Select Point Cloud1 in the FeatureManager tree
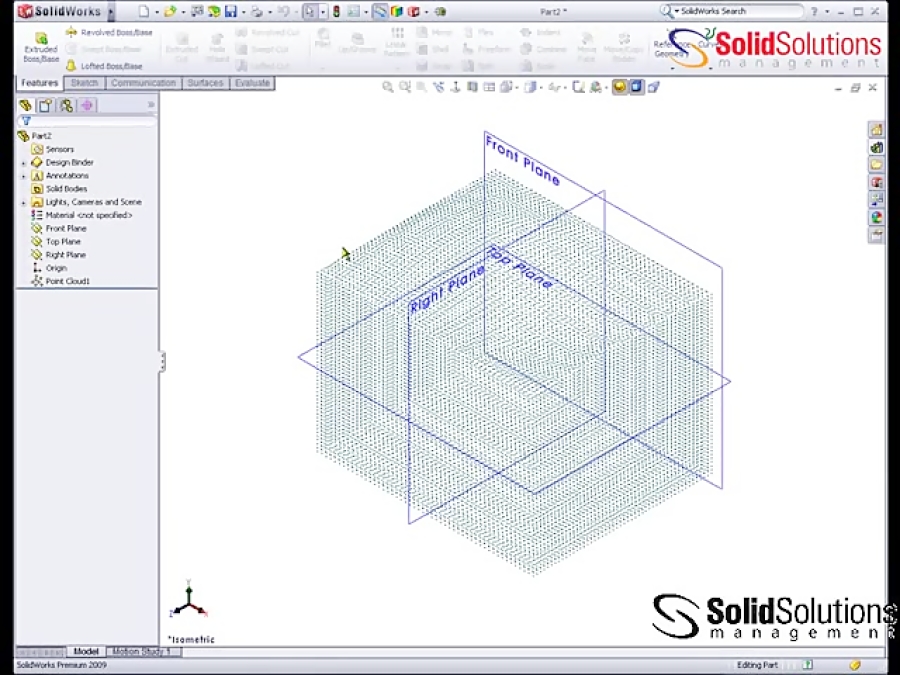900x675 pixels. (x=66, y=281)
